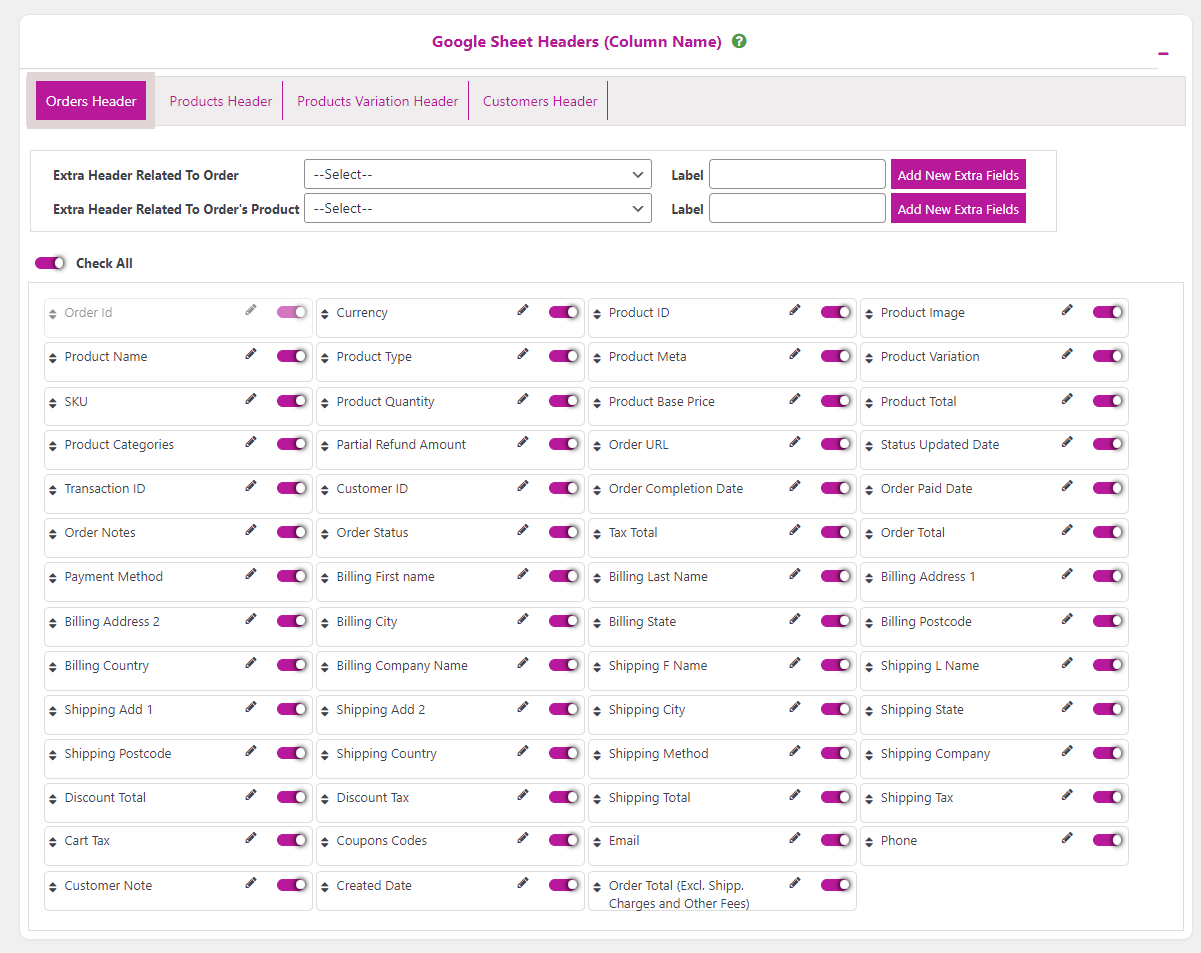Click the Order Paid Date text
1201x953 pixels.
(926, 489)
